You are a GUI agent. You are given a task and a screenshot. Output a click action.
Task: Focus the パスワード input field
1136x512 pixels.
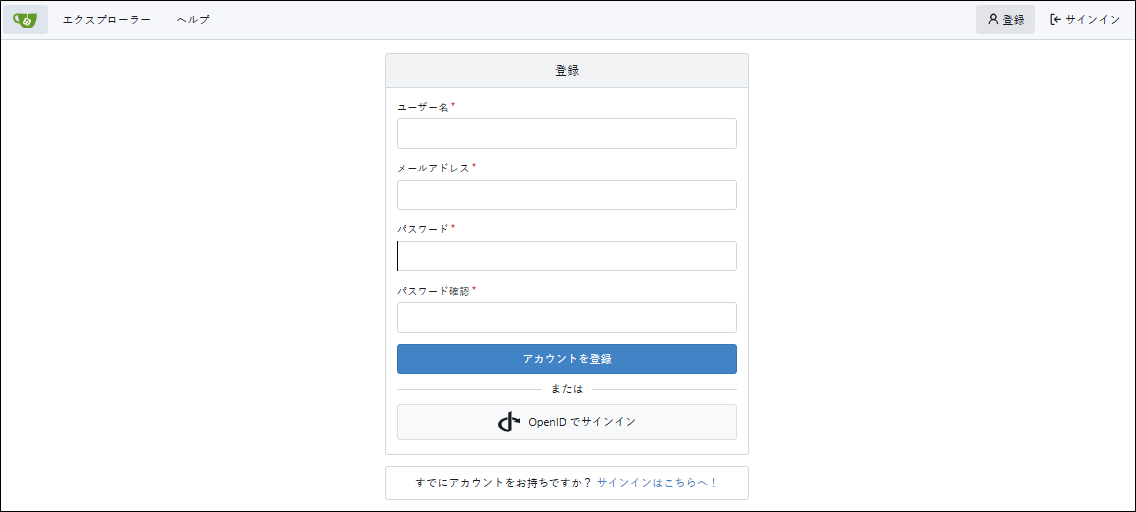coord(566,256)
